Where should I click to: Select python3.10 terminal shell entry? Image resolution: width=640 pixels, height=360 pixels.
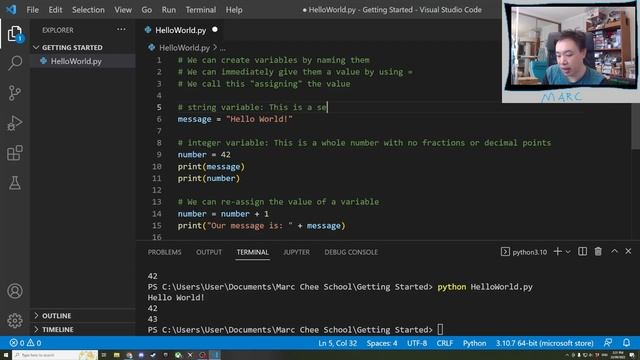click(524, 252)
